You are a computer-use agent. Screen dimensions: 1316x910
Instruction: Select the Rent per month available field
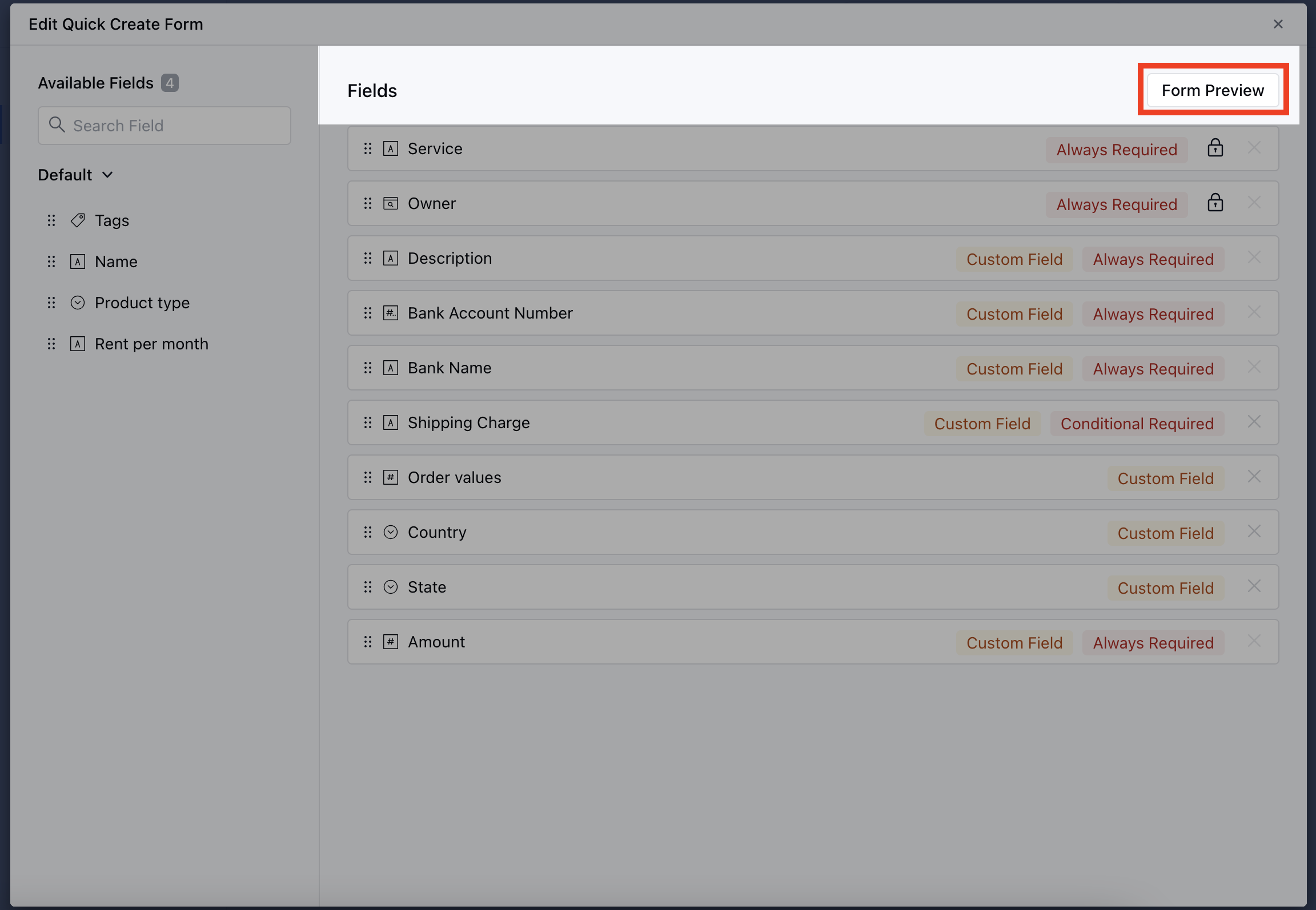pos(151,344)
